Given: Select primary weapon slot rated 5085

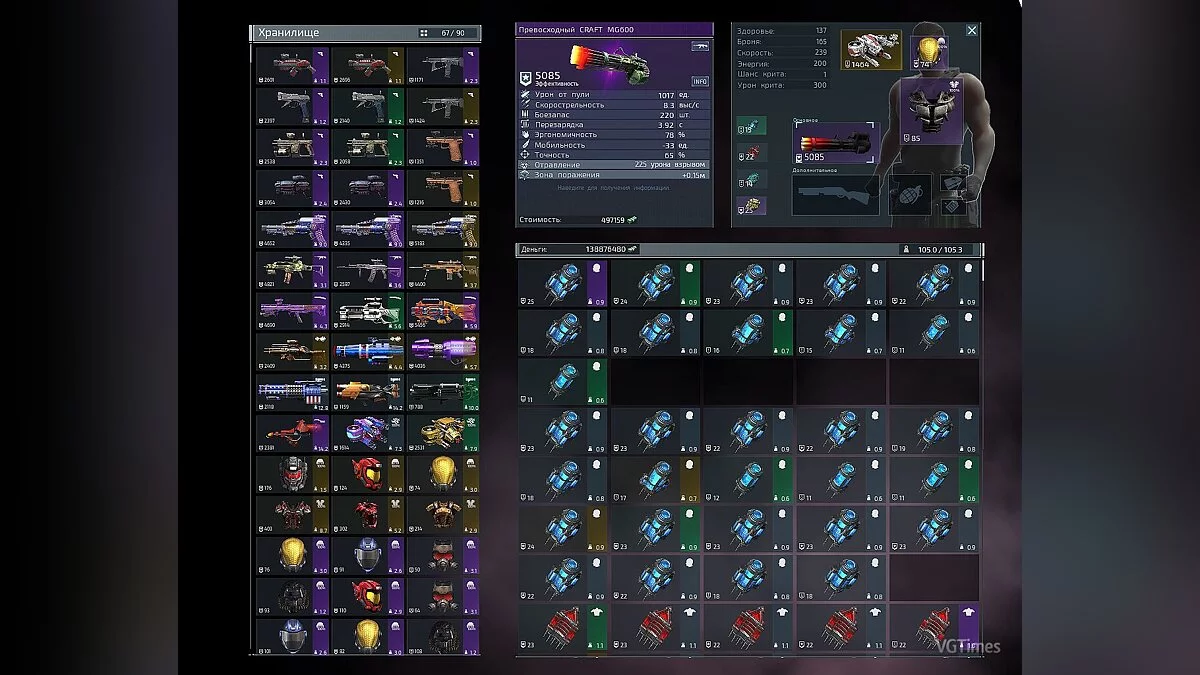Looking at the screenshot, I should [x=835, y=143].
